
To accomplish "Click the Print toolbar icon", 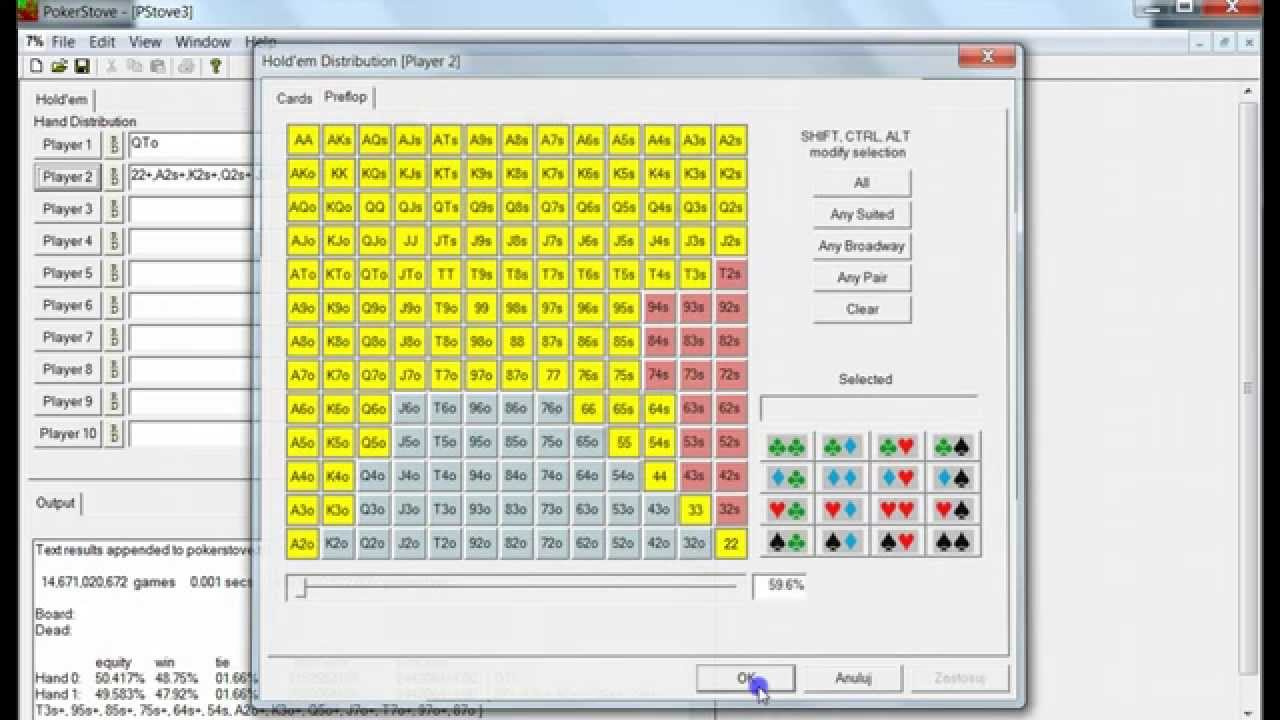I will click(x=185, y=67).
